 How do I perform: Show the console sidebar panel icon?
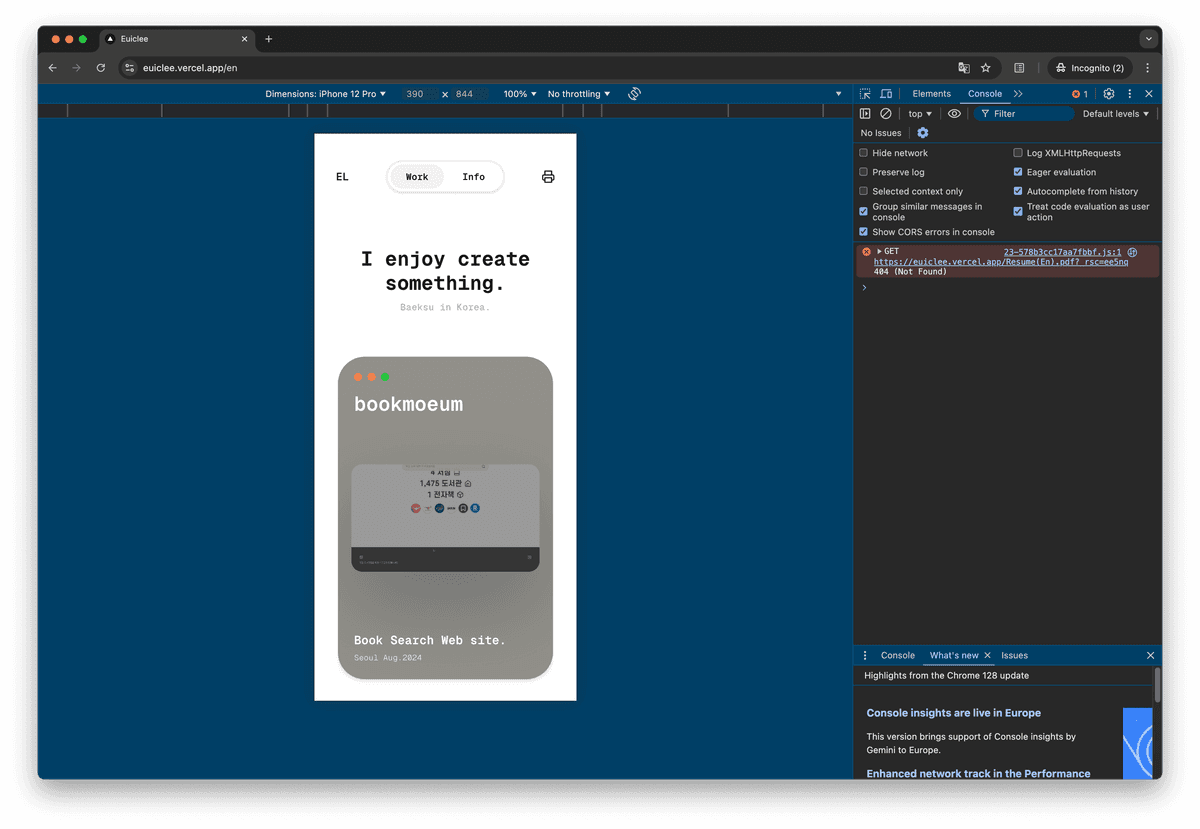[866, 114]
